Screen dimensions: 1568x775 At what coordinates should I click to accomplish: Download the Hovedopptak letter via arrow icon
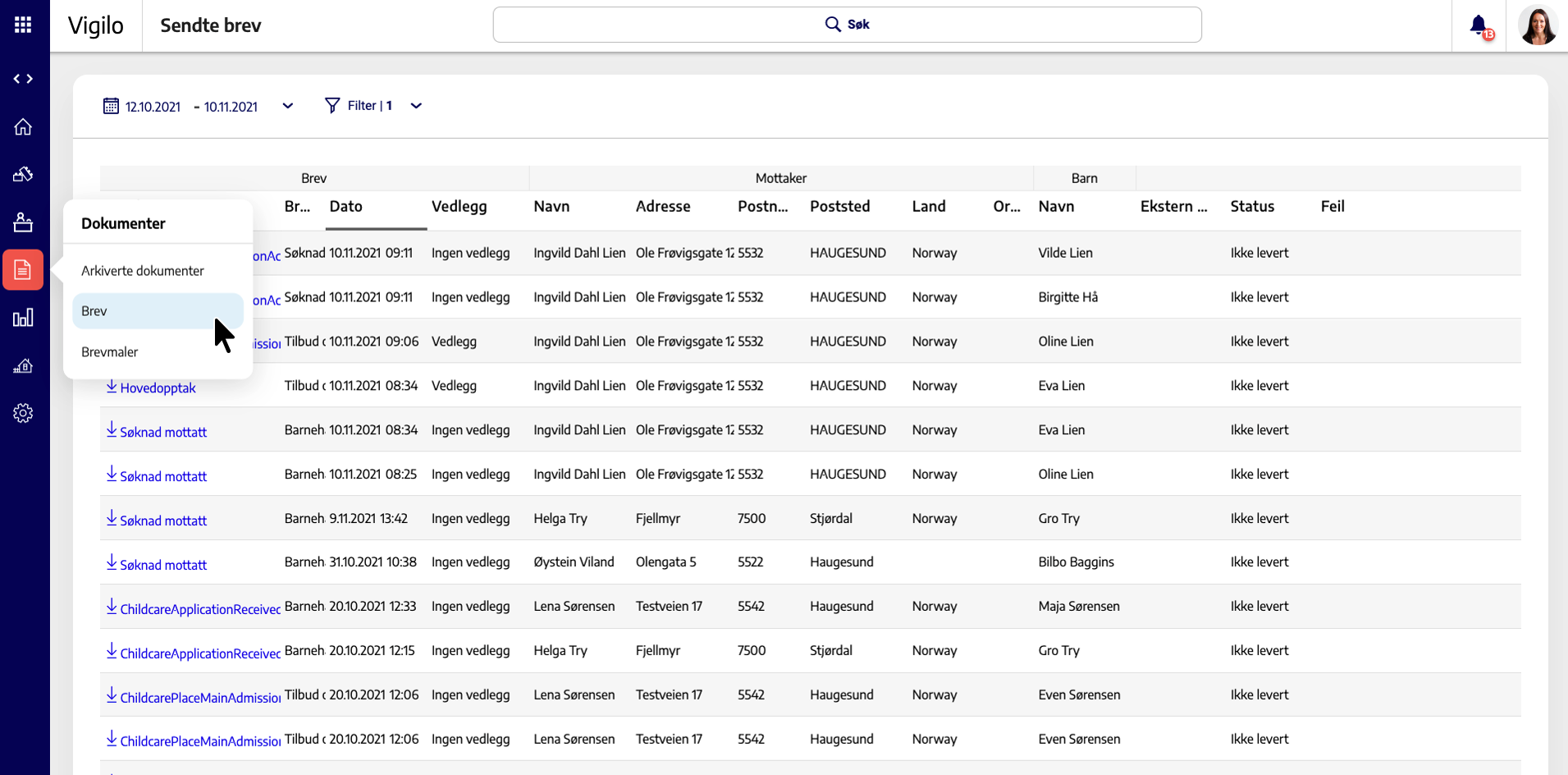click(112, 386)
